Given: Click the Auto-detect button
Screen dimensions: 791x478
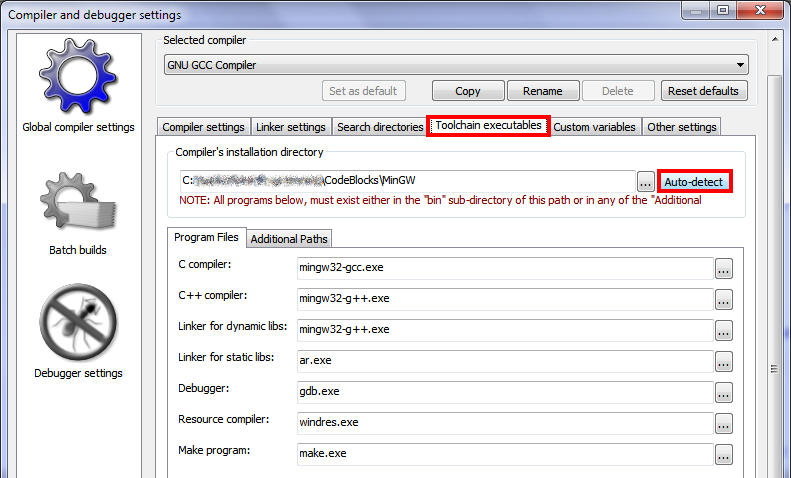Looking at the screenshot, I should point(695,182).
